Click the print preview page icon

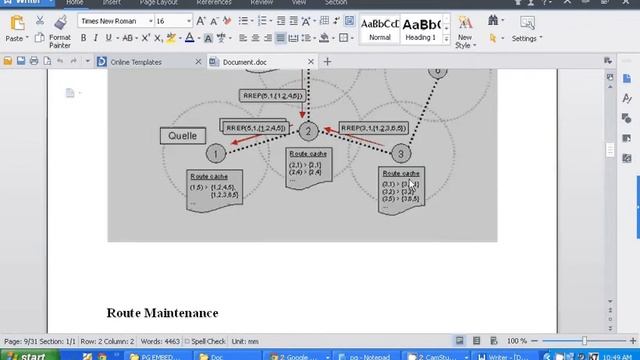47,61
